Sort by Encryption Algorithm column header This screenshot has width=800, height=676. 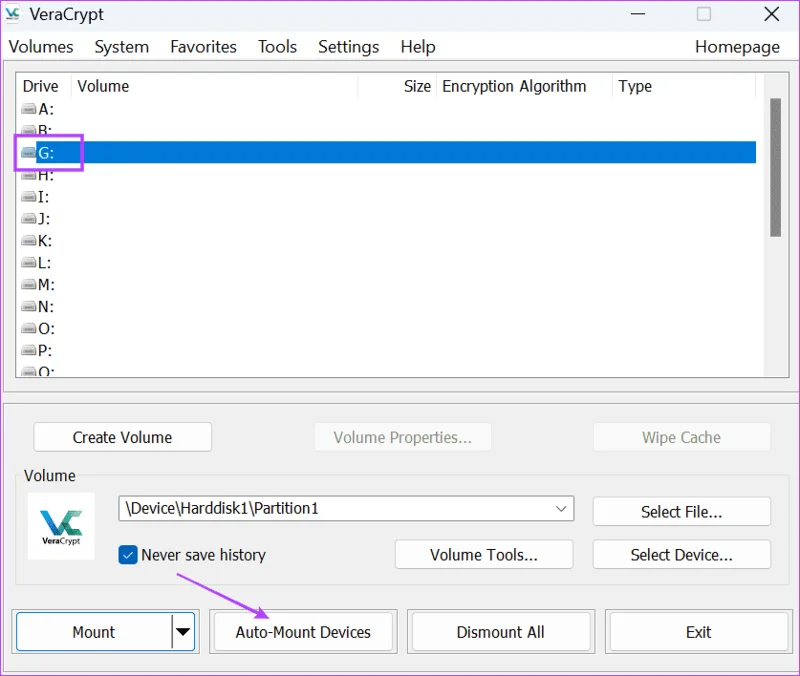524,86
